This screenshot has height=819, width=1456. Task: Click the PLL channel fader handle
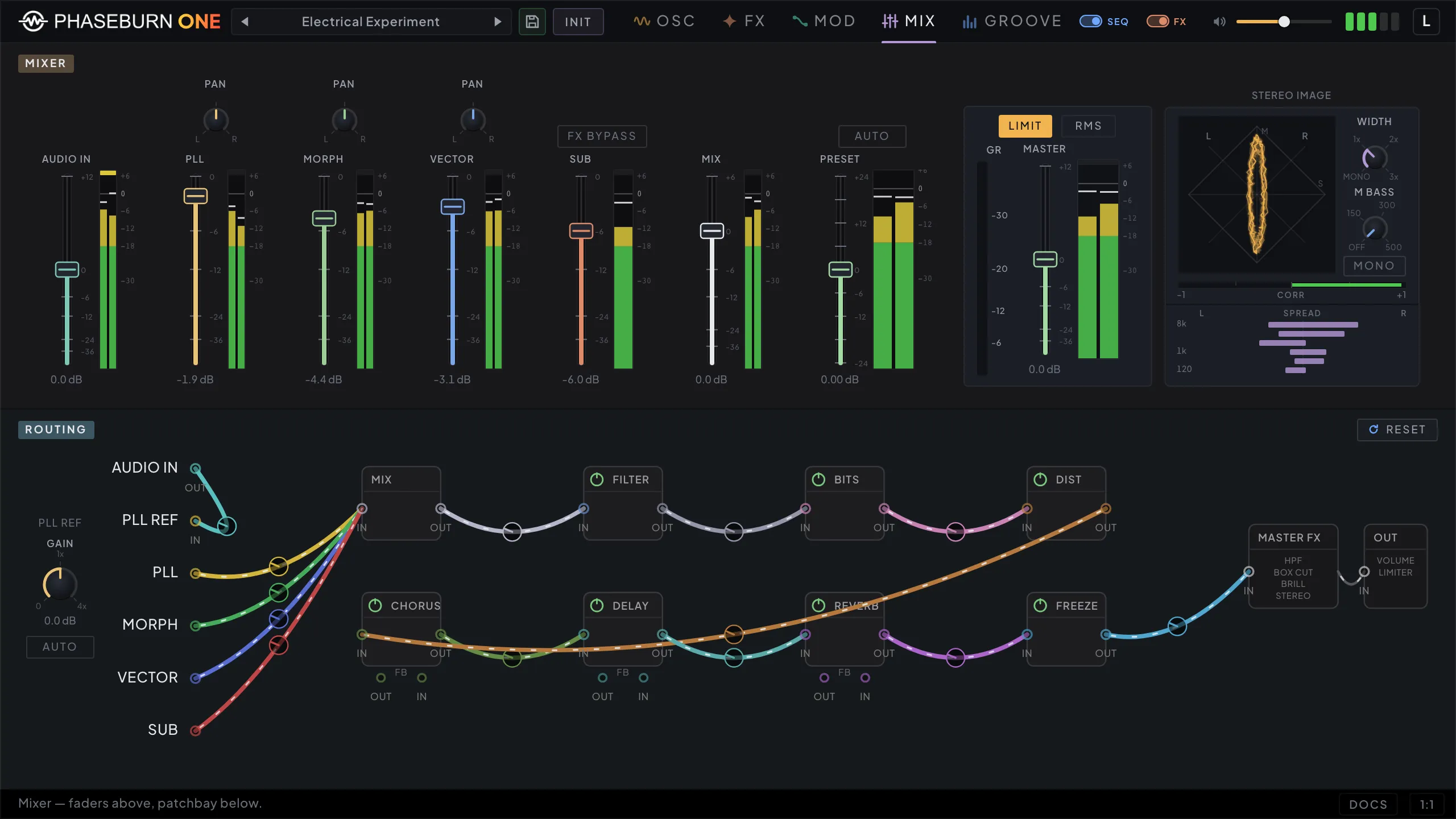tap(195, 196)
